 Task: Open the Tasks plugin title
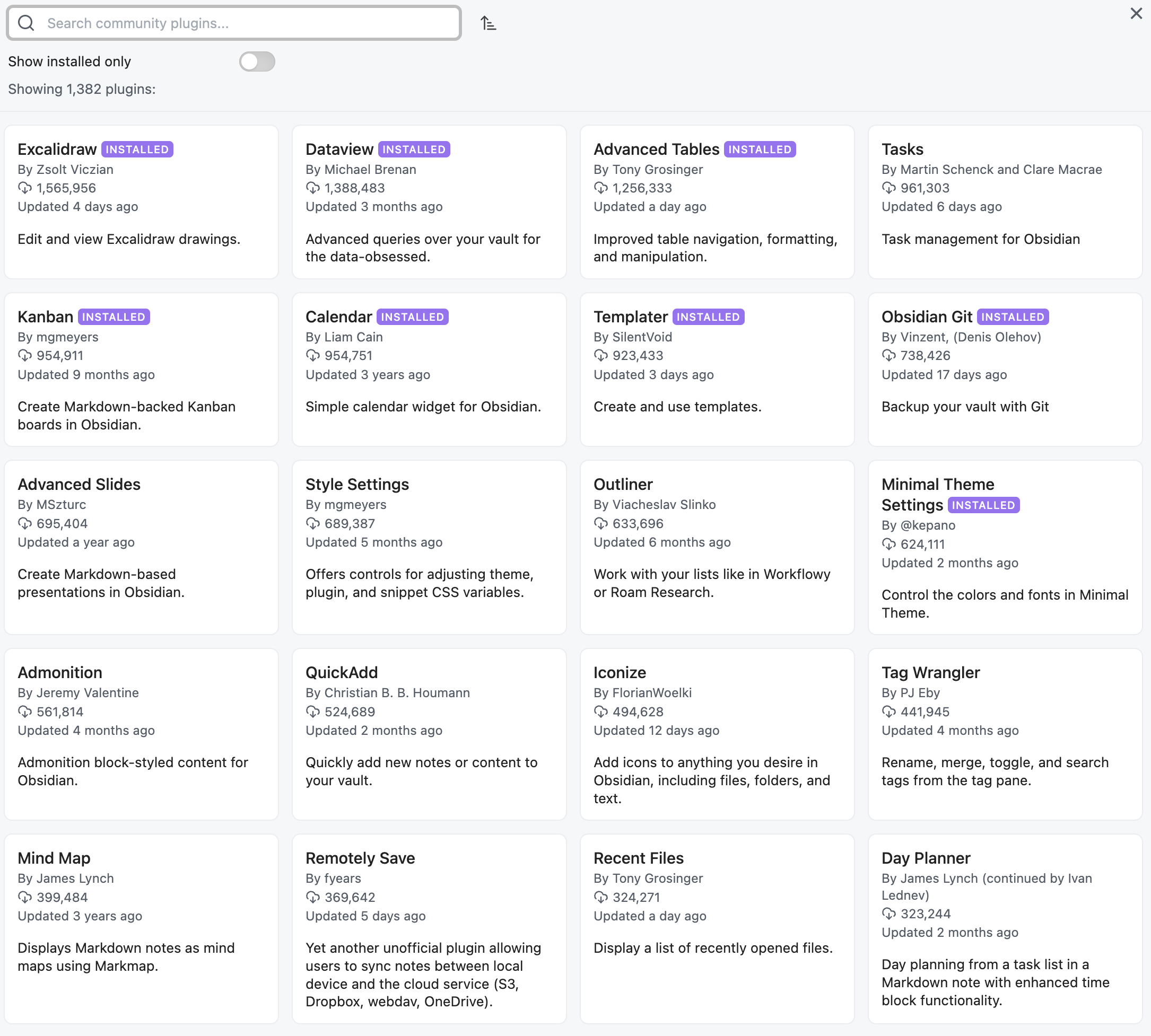pyautogui.click(x=902, y=149)
